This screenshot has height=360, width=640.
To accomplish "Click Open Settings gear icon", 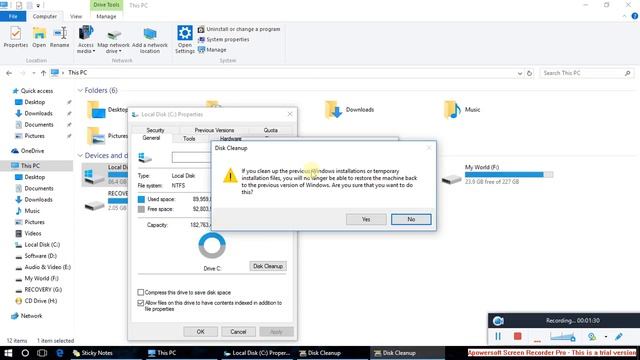I will [x=184, y=39].
